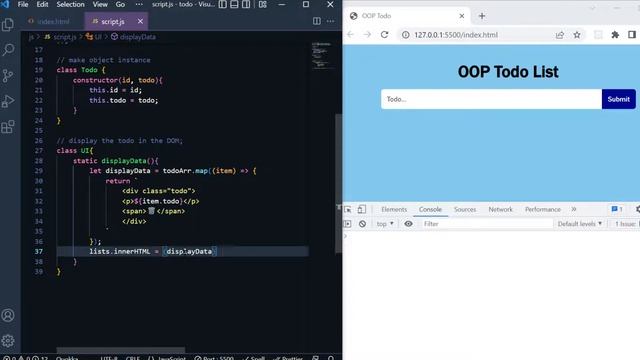Click the Submit button
The image size is (640, 360).
618,99
